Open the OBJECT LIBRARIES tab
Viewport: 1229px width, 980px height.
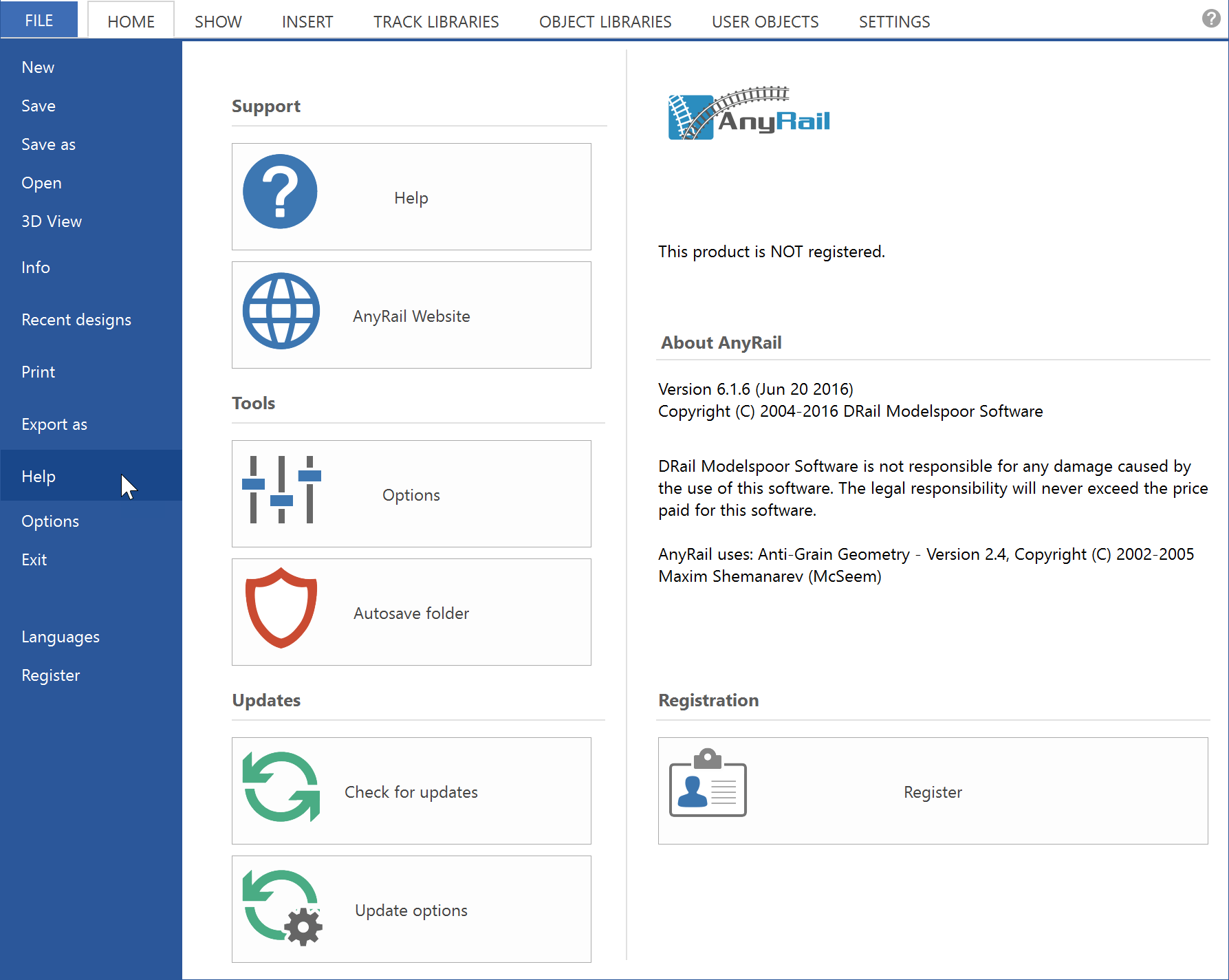click(605, 21)
